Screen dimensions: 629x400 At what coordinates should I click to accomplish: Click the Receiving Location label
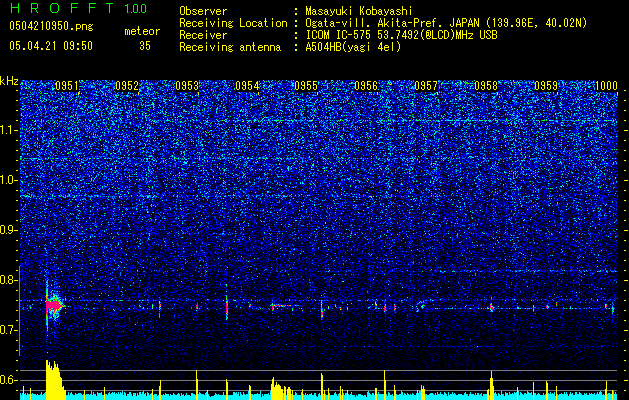tap(233, 23)
